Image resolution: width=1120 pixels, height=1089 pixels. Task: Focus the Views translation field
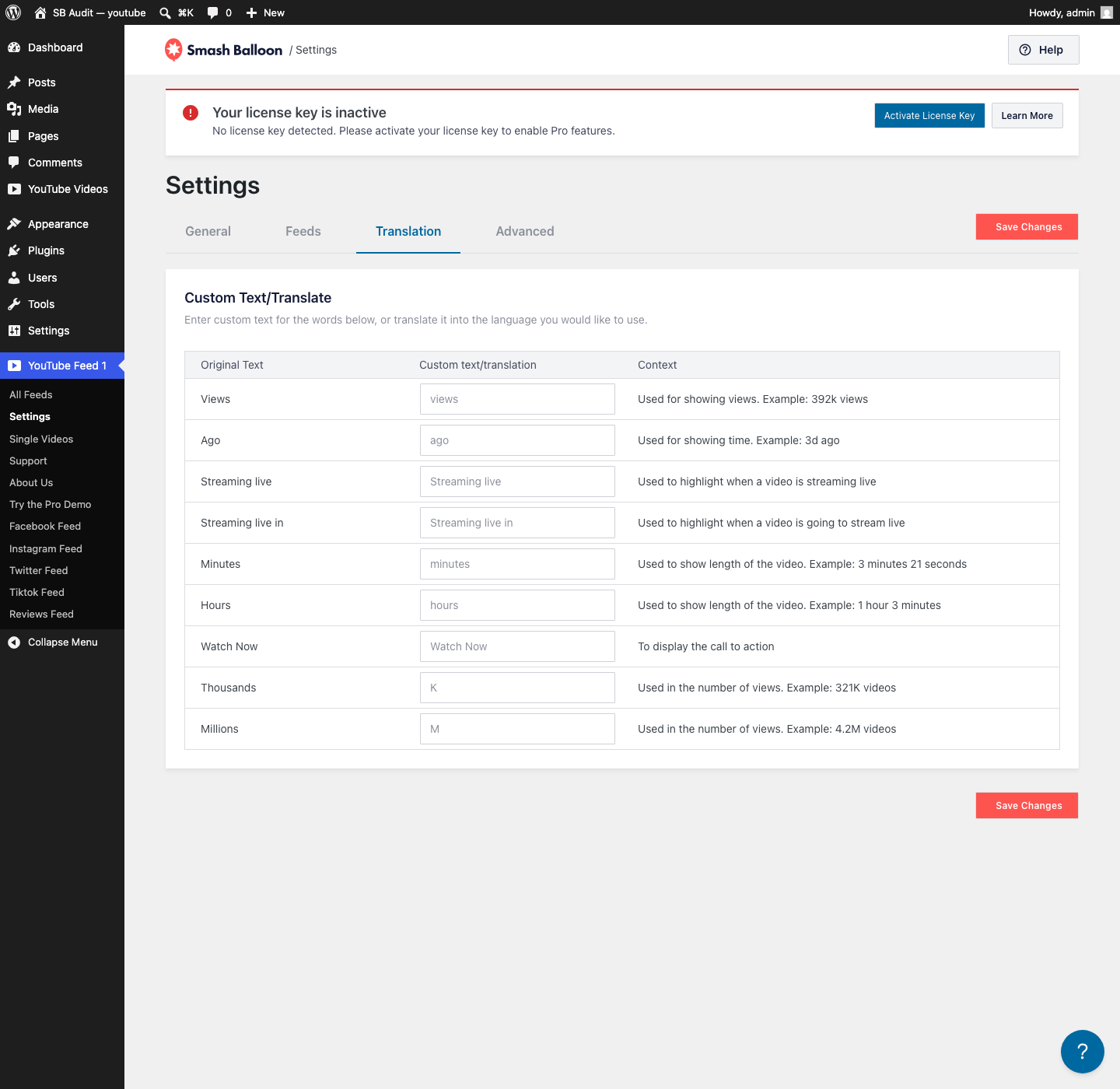517,399
